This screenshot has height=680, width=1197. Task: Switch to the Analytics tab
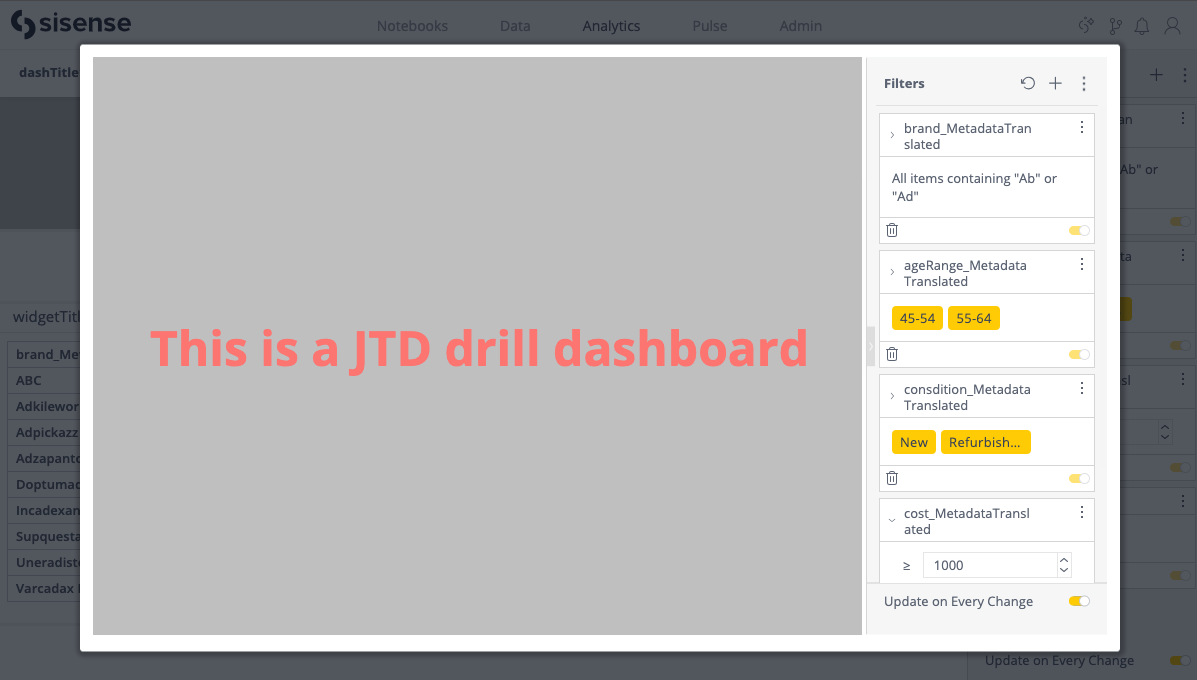(610, 26)
